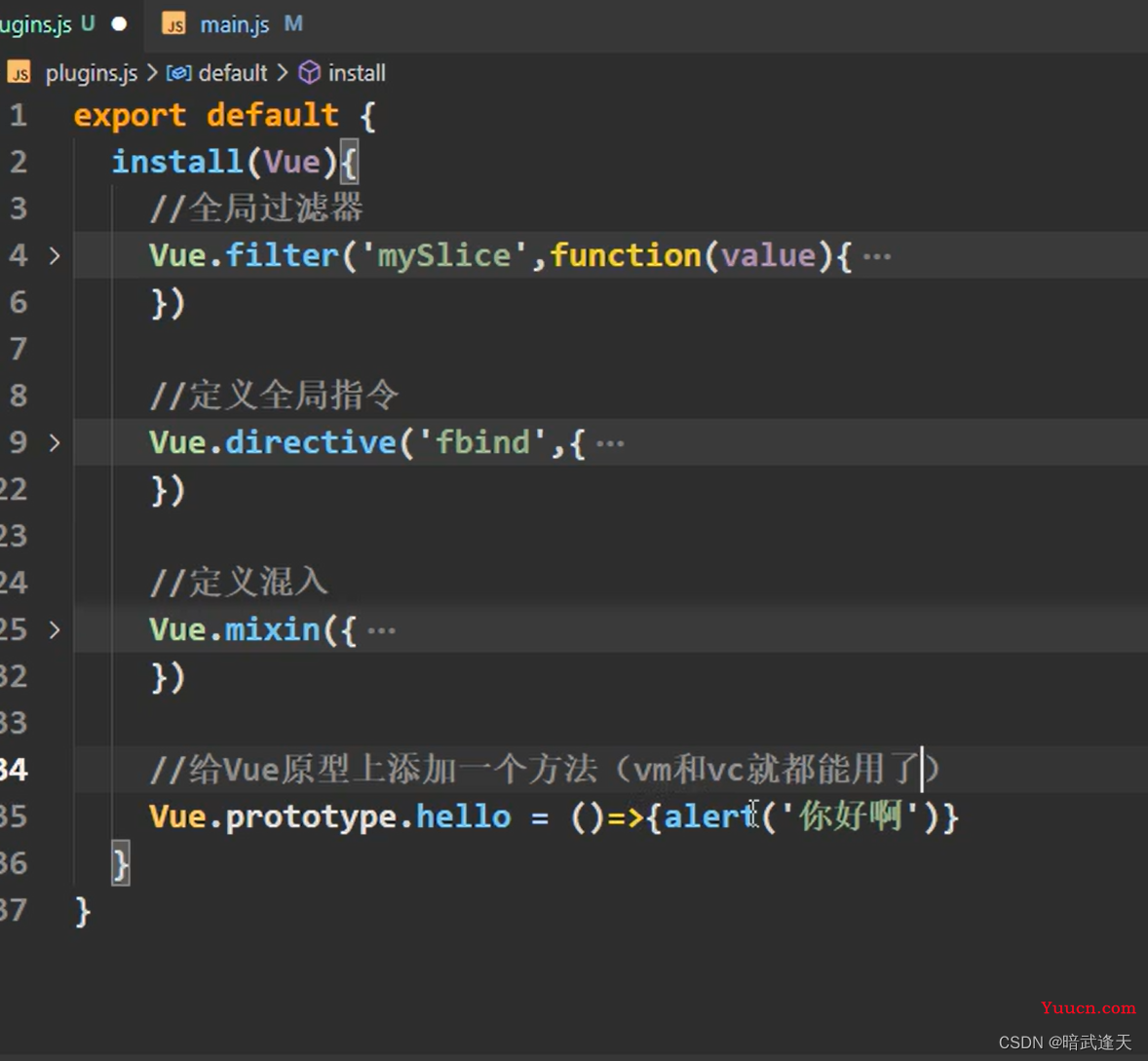Unfold ellipsis after 'fbind',{
The image size is (1148, 1061).
click(x=611, y=443)
